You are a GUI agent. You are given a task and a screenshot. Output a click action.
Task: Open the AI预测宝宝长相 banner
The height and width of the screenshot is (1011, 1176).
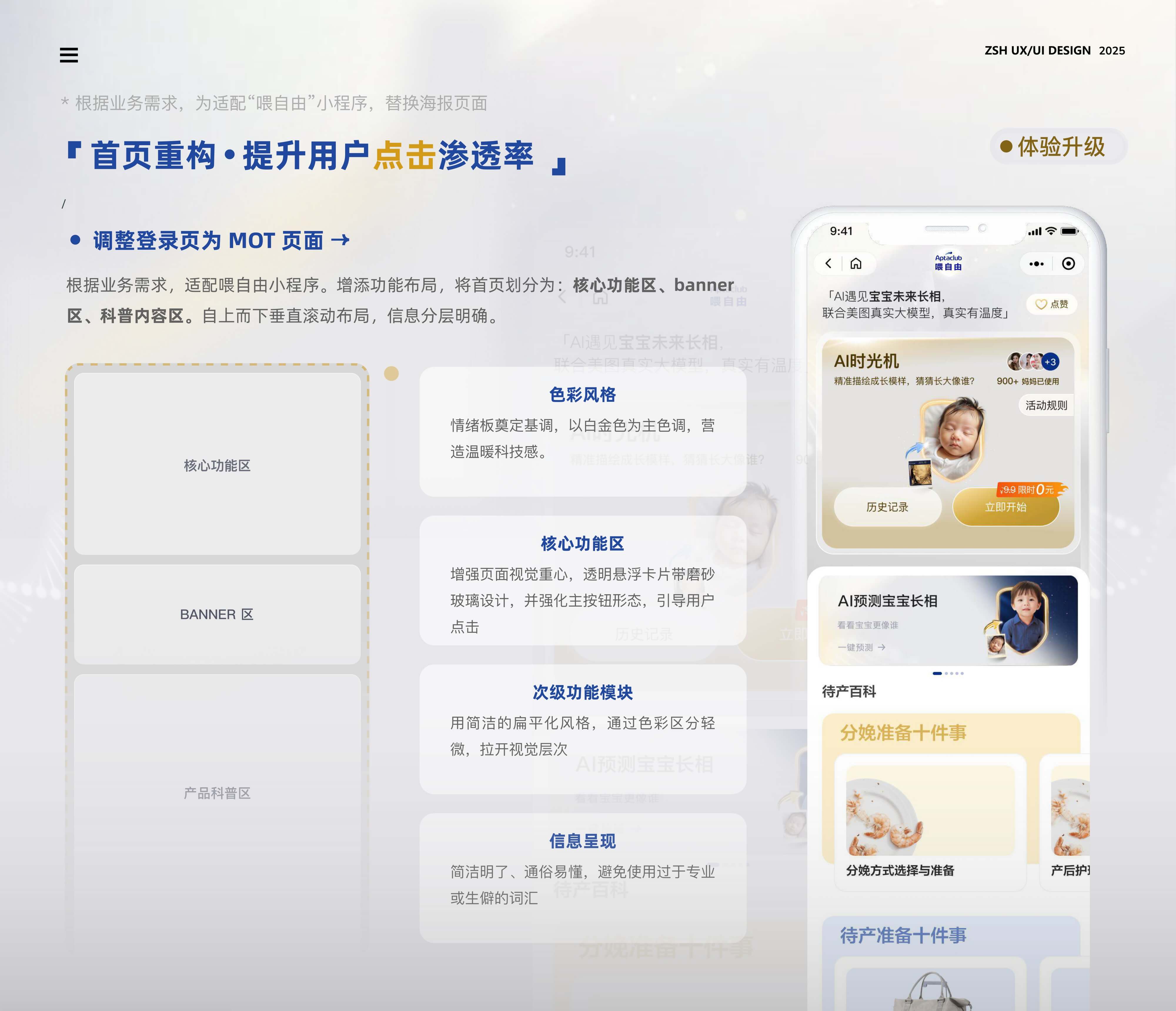click(948, 620)
